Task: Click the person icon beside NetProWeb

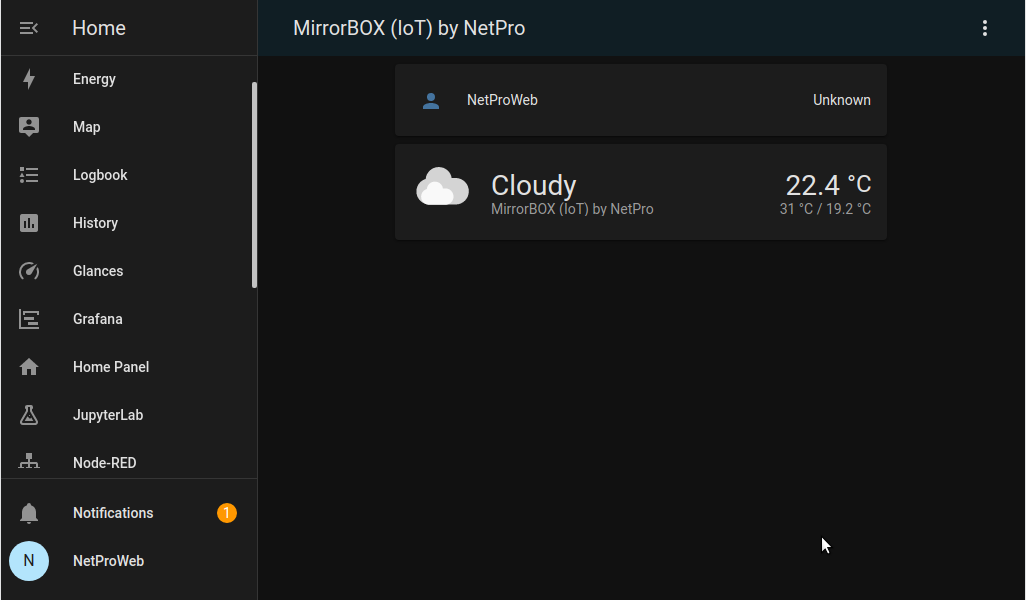Action: [x=431, y=101]
